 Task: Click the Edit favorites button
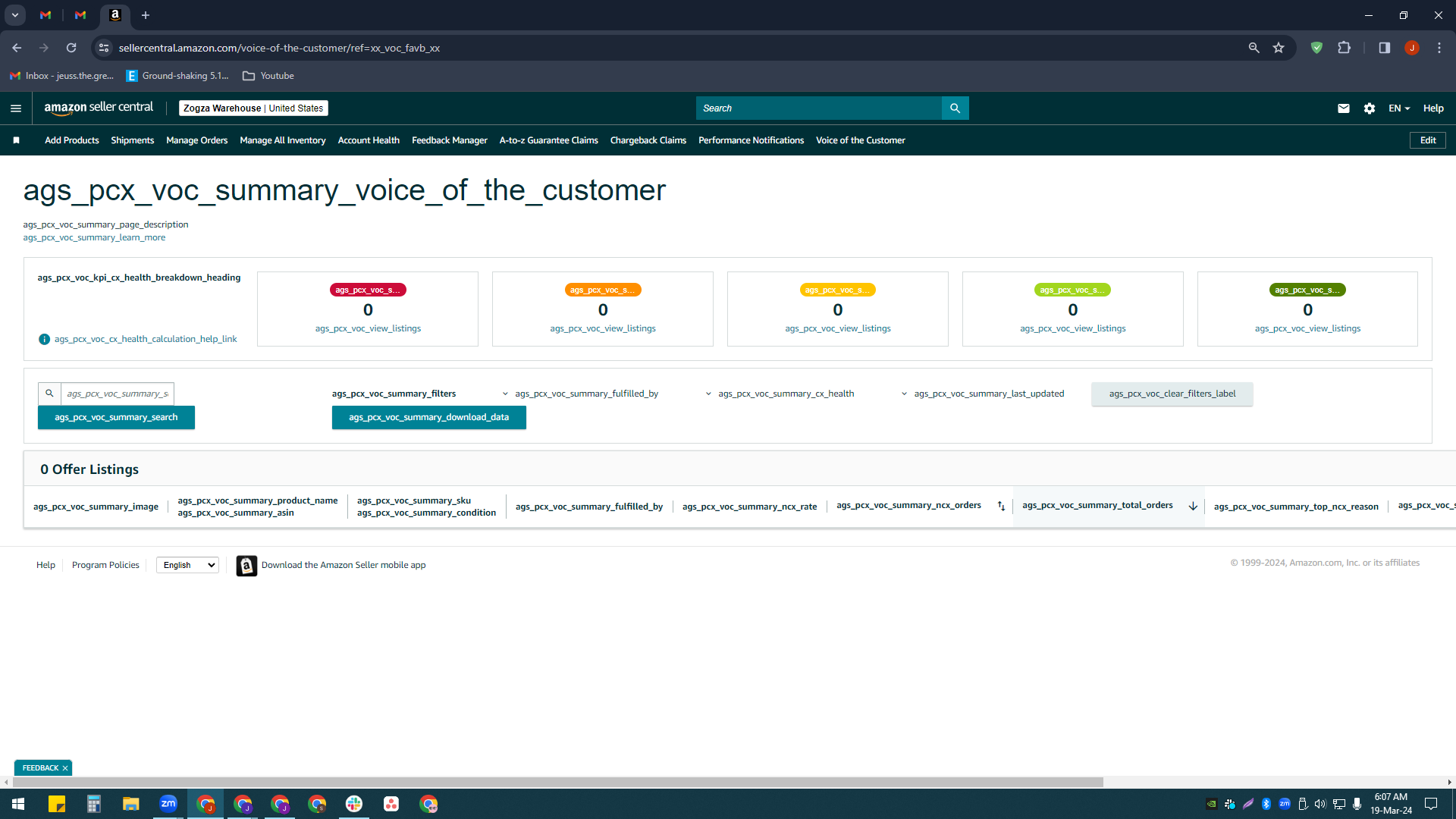tap(1428, 140)
